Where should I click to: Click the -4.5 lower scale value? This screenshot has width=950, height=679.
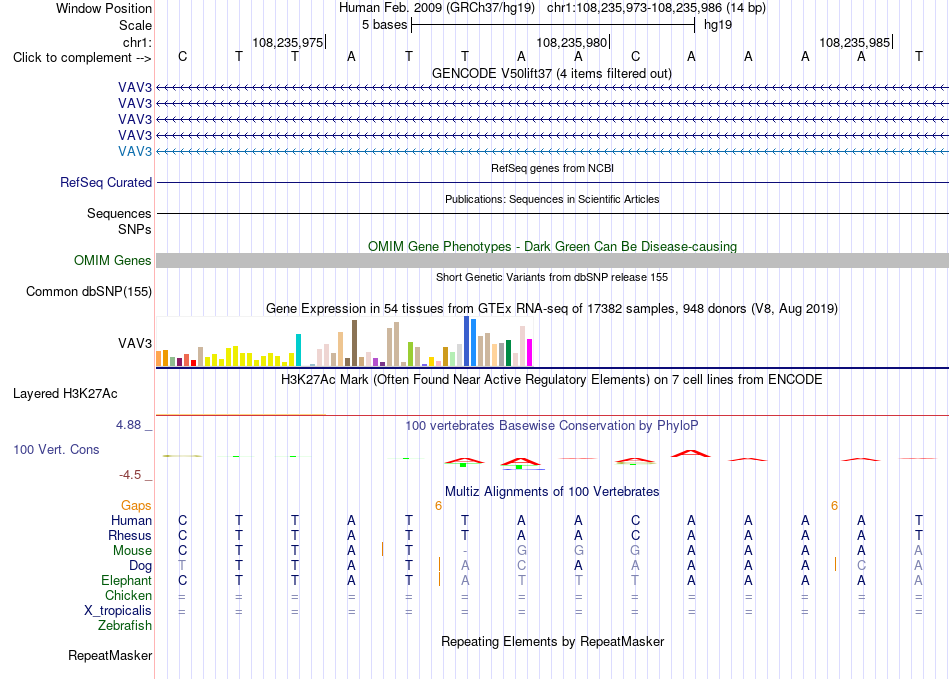(x=130, y=475)
